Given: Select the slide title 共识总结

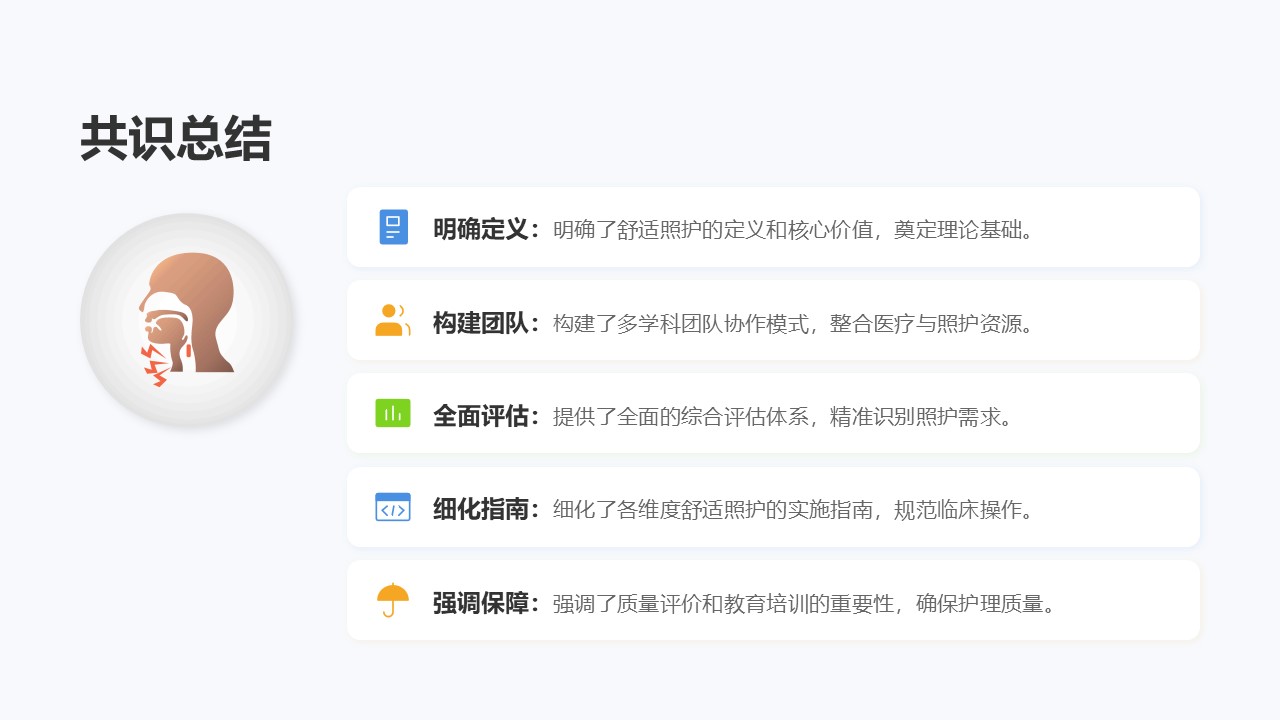Looking at the screenshot, I should [176, 139].
